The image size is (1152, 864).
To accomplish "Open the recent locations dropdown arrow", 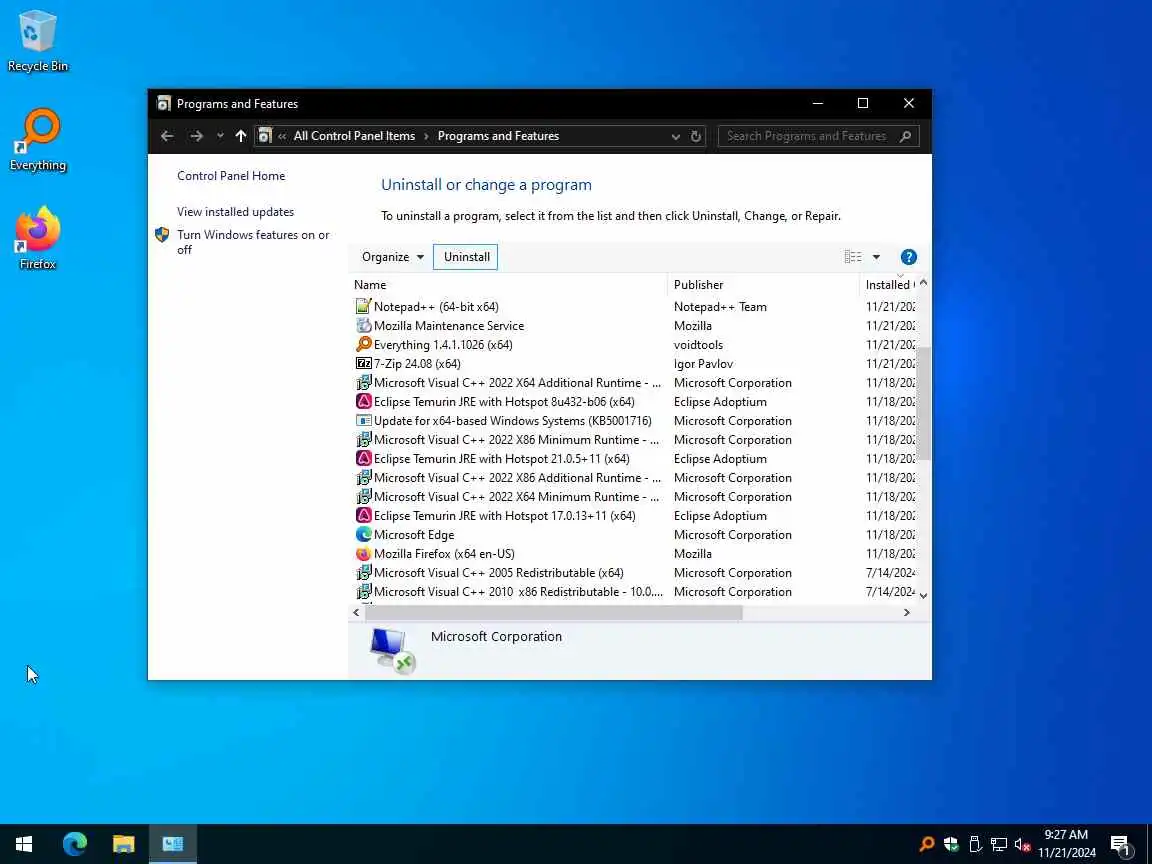I will pyautogui.click(x=220, y=136).
